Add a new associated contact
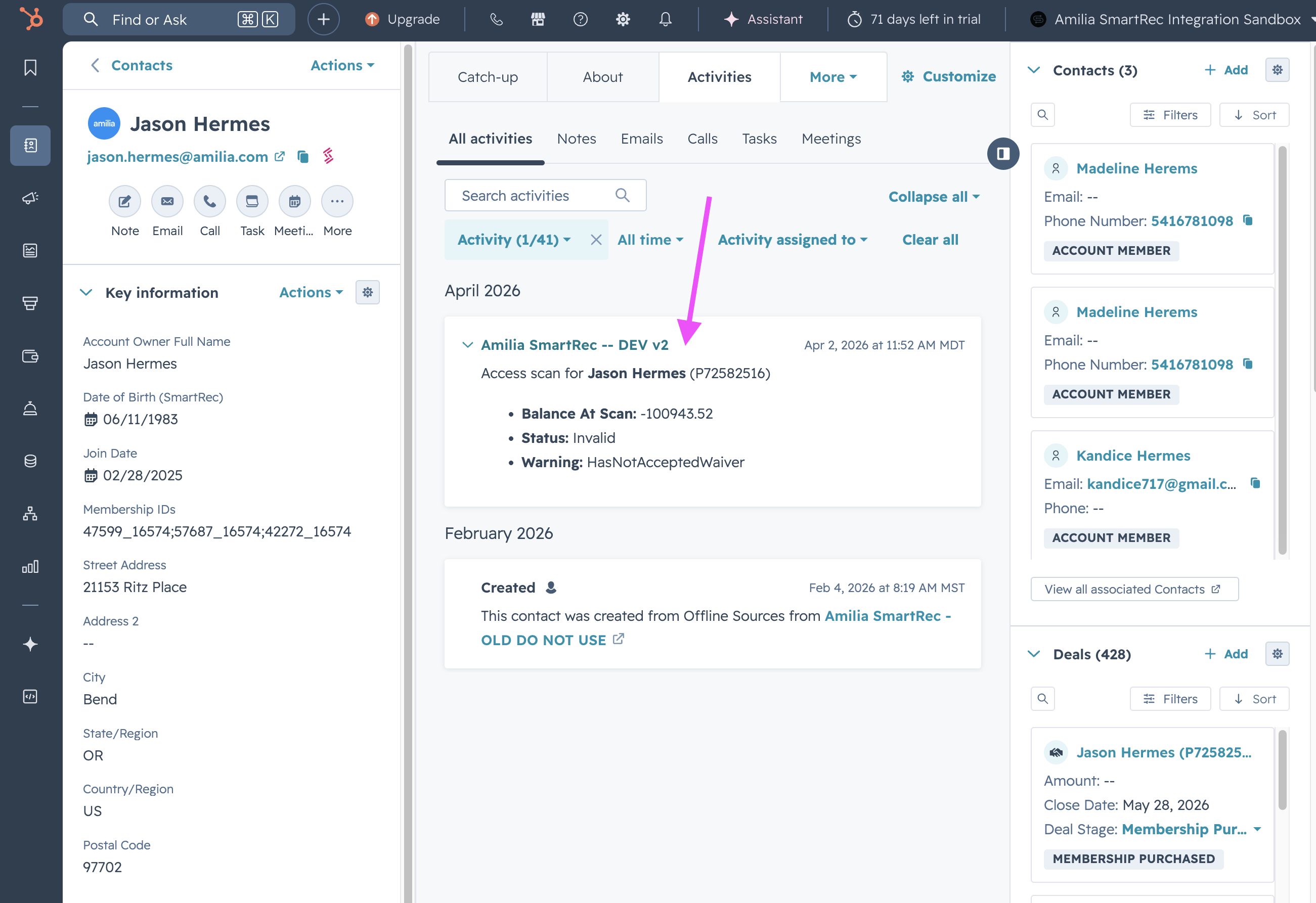The image size is (1316, 903). 1226,70
